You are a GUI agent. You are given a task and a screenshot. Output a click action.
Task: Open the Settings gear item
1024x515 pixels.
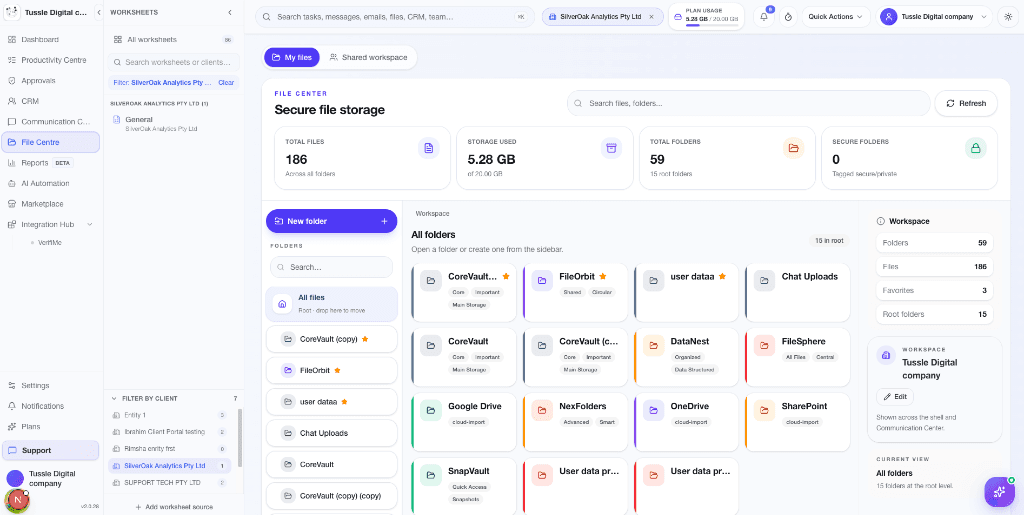pyautogui.click(x=51, y=386)
